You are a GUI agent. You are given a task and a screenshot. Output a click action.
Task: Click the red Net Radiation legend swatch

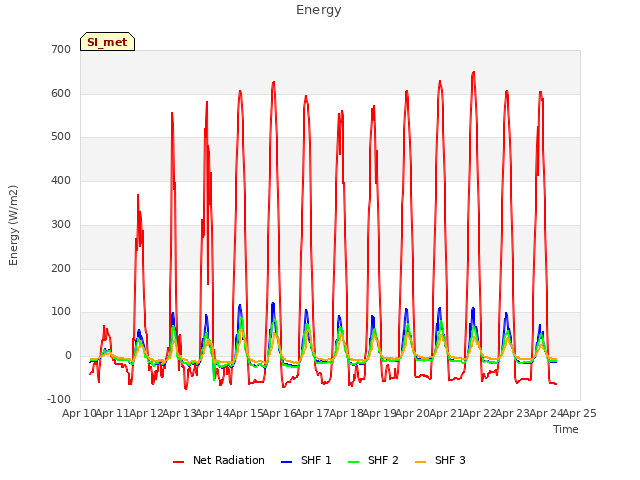[178, 462]
